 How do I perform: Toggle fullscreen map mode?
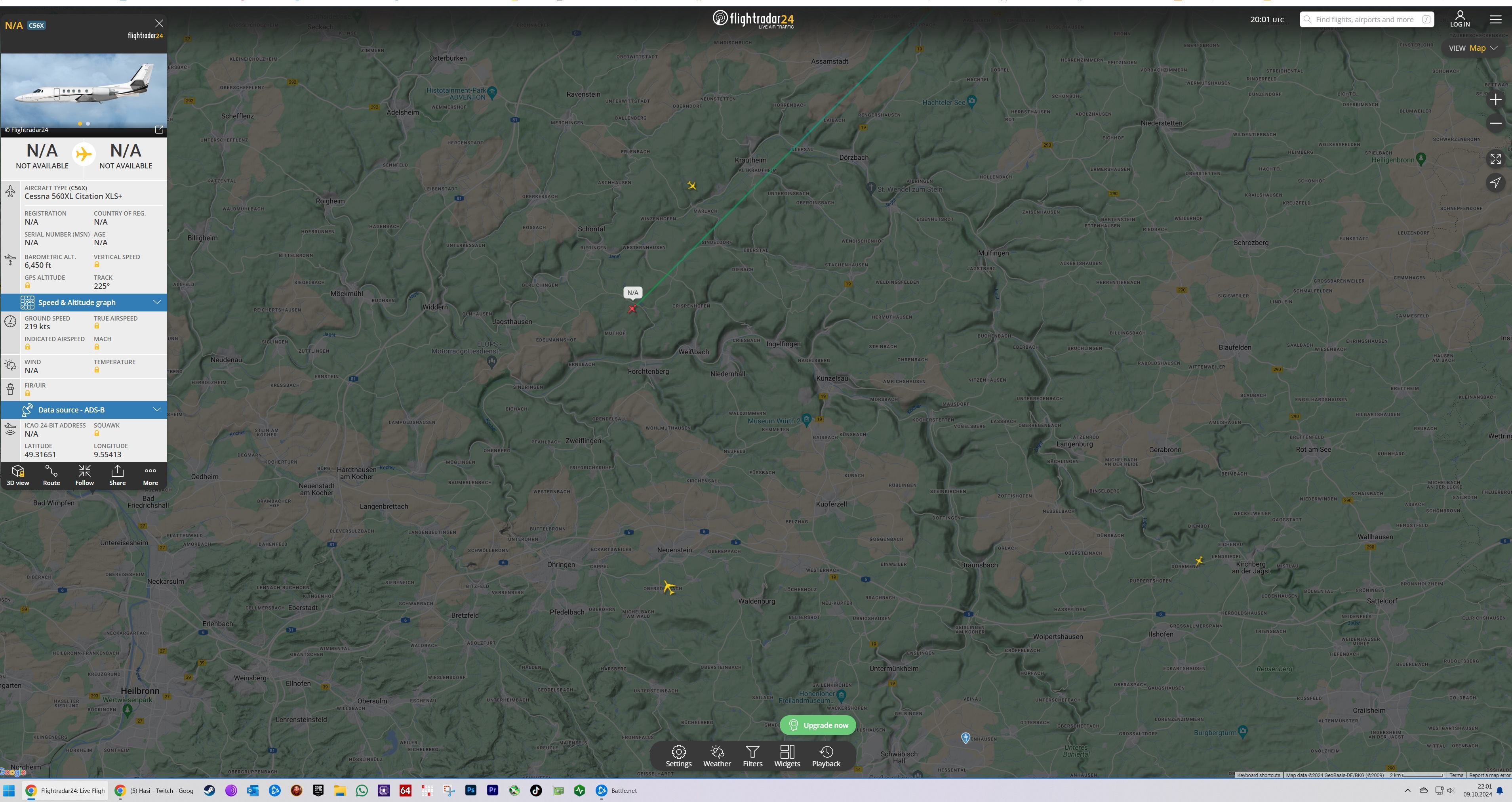point(1495,159)
